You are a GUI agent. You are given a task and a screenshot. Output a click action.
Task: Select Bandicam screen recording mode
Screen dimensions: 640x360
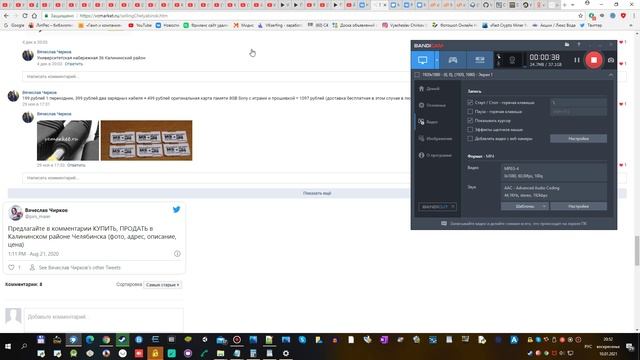pyautogui.click(x=422, y=60)
